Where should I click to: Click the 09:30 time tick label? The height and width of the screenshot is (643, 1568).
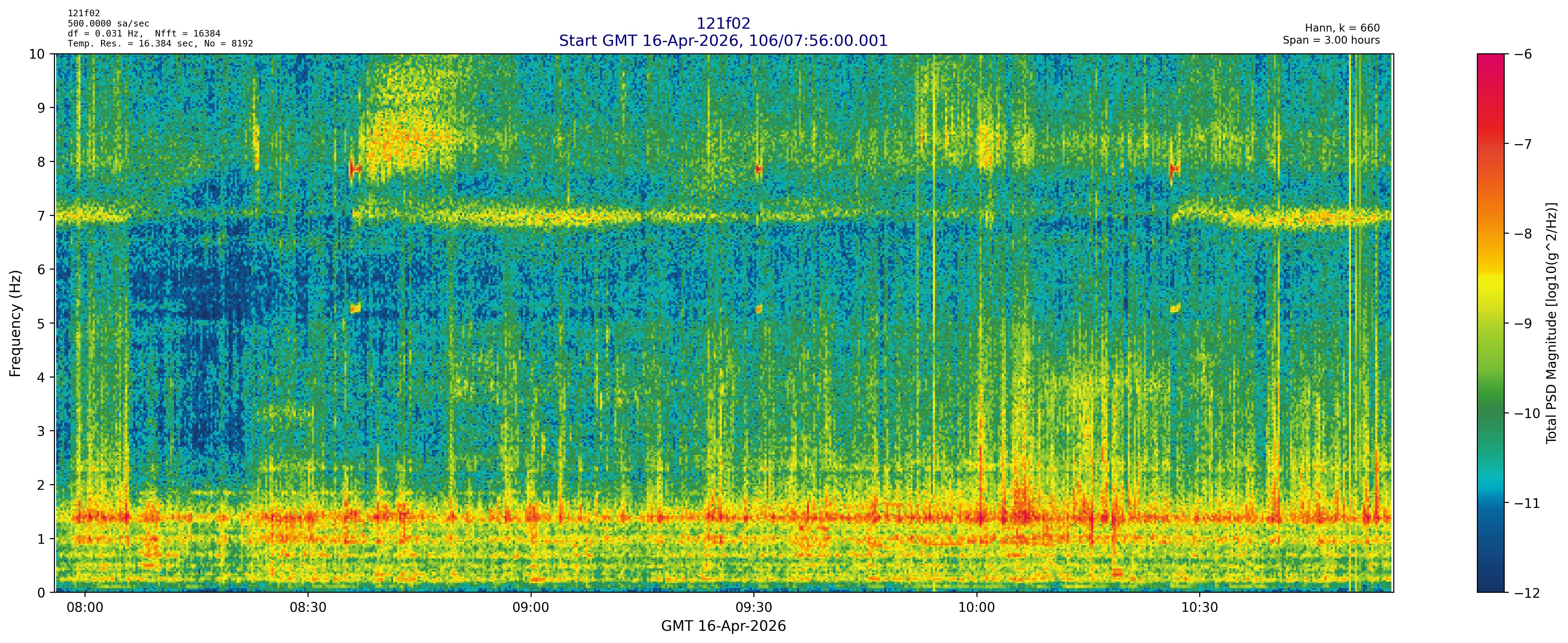pyautogui.click(x=753, y=608)
